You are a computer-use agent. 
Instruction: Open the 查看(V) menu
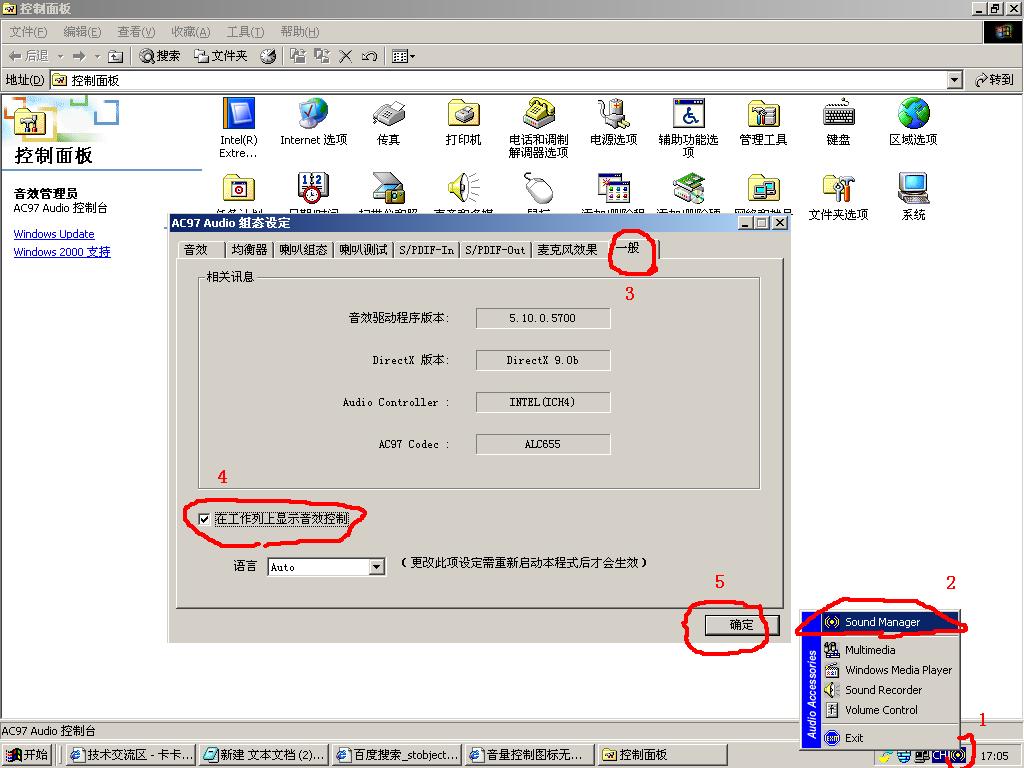coord(136,32)
